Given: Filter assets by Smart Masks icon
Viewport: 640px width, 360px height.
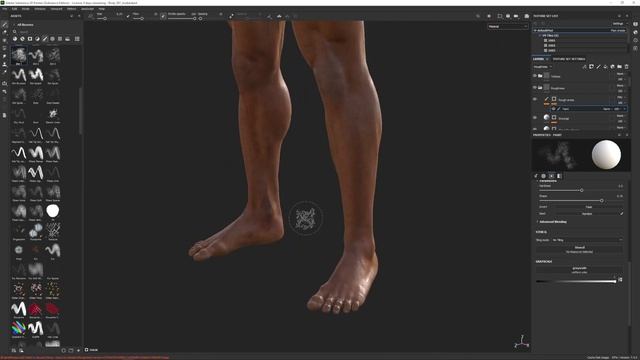Looking at the screenshot, I should (x=30, y=39).
